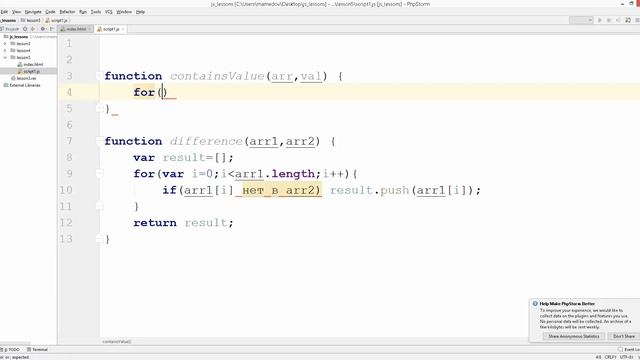Viewport: 640px width, 360px height.
Task: Click the script1.js breadcrumb in navigation bar
Action: (x=57, y=20)
